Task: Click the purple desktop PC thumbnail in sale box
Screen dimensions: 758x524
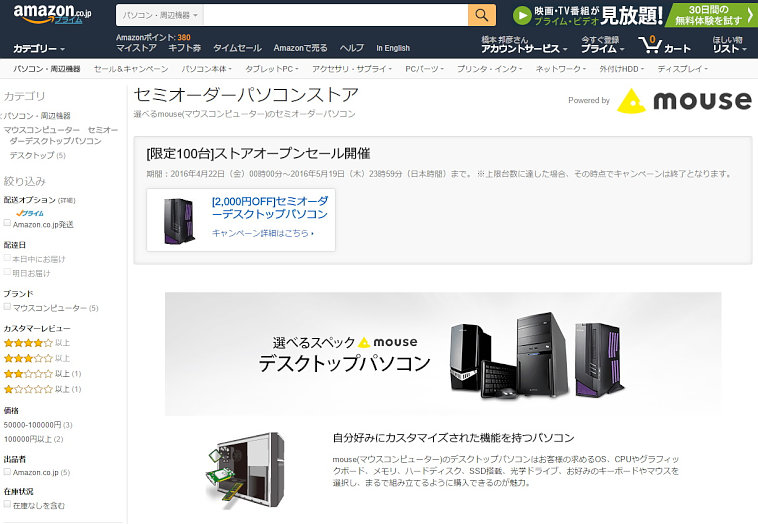Action: point(179,220)
